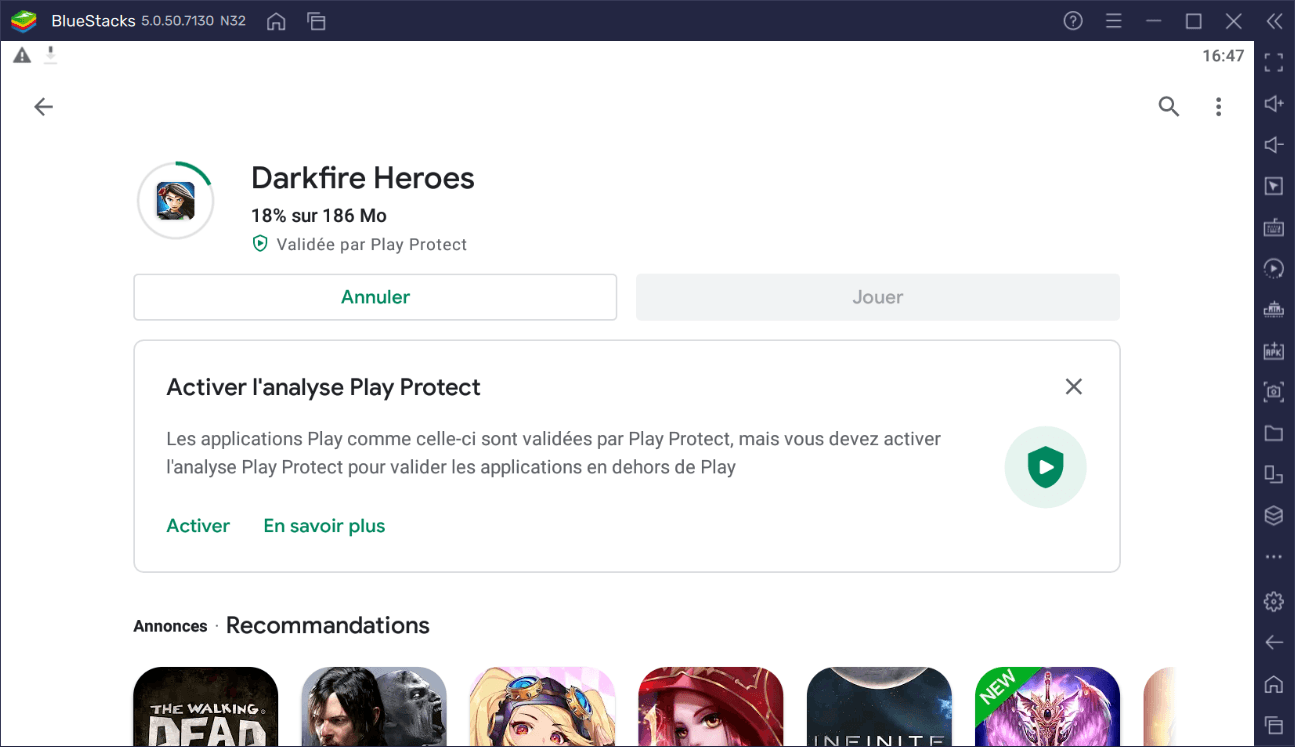Dismiss the Play Protect card
The height and width of the screenshot is (747, 1295).
pyautogui.click(x=1074, y=386)
